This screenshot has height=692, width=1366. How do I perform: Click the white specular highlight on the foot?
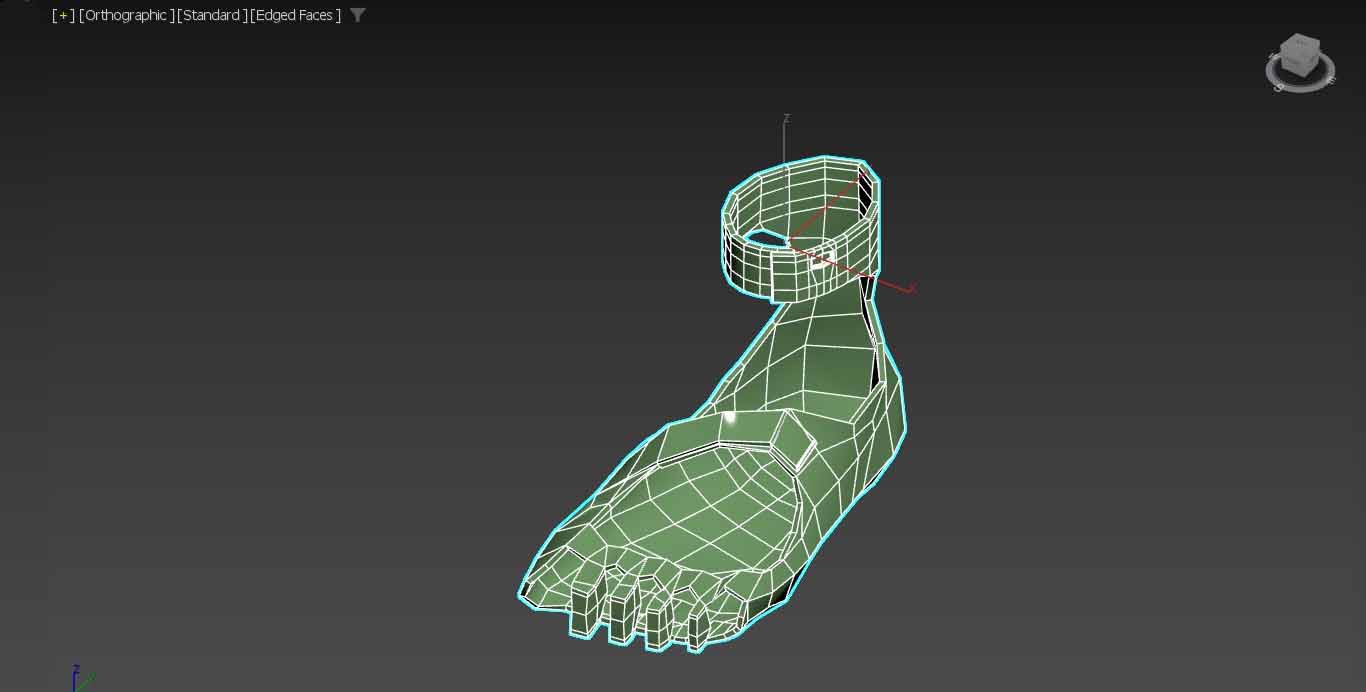730,417
